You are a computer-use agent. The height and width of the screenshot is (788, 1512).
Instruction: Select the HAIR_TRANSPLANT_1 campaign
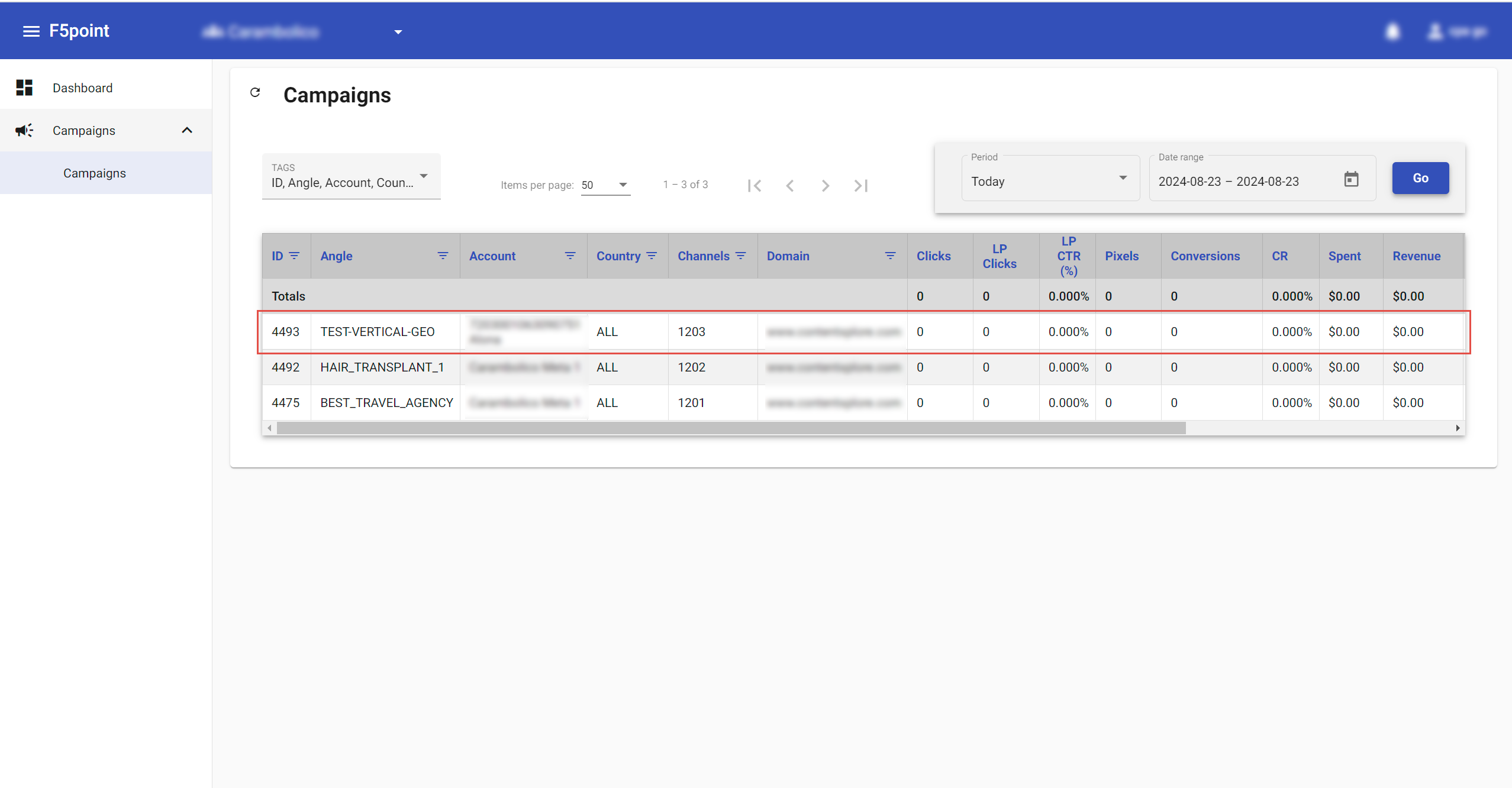382,367
